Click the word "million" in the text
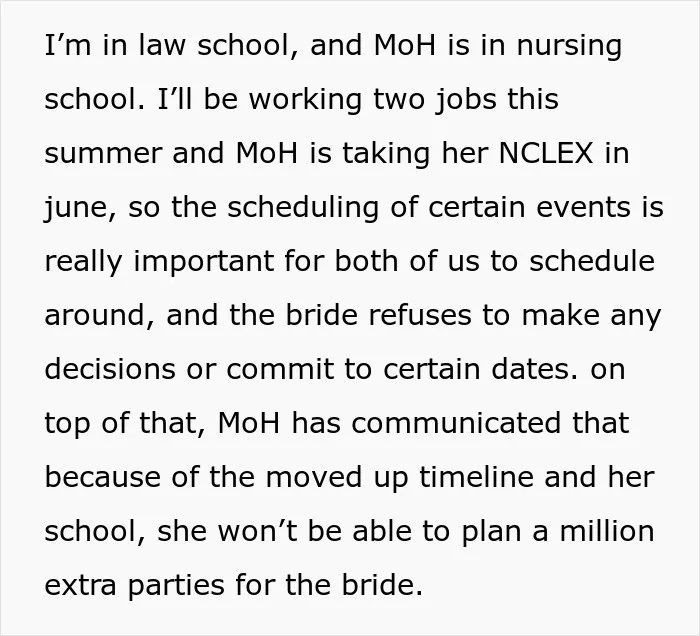700x636 pixels. click(x=606, y=531)
